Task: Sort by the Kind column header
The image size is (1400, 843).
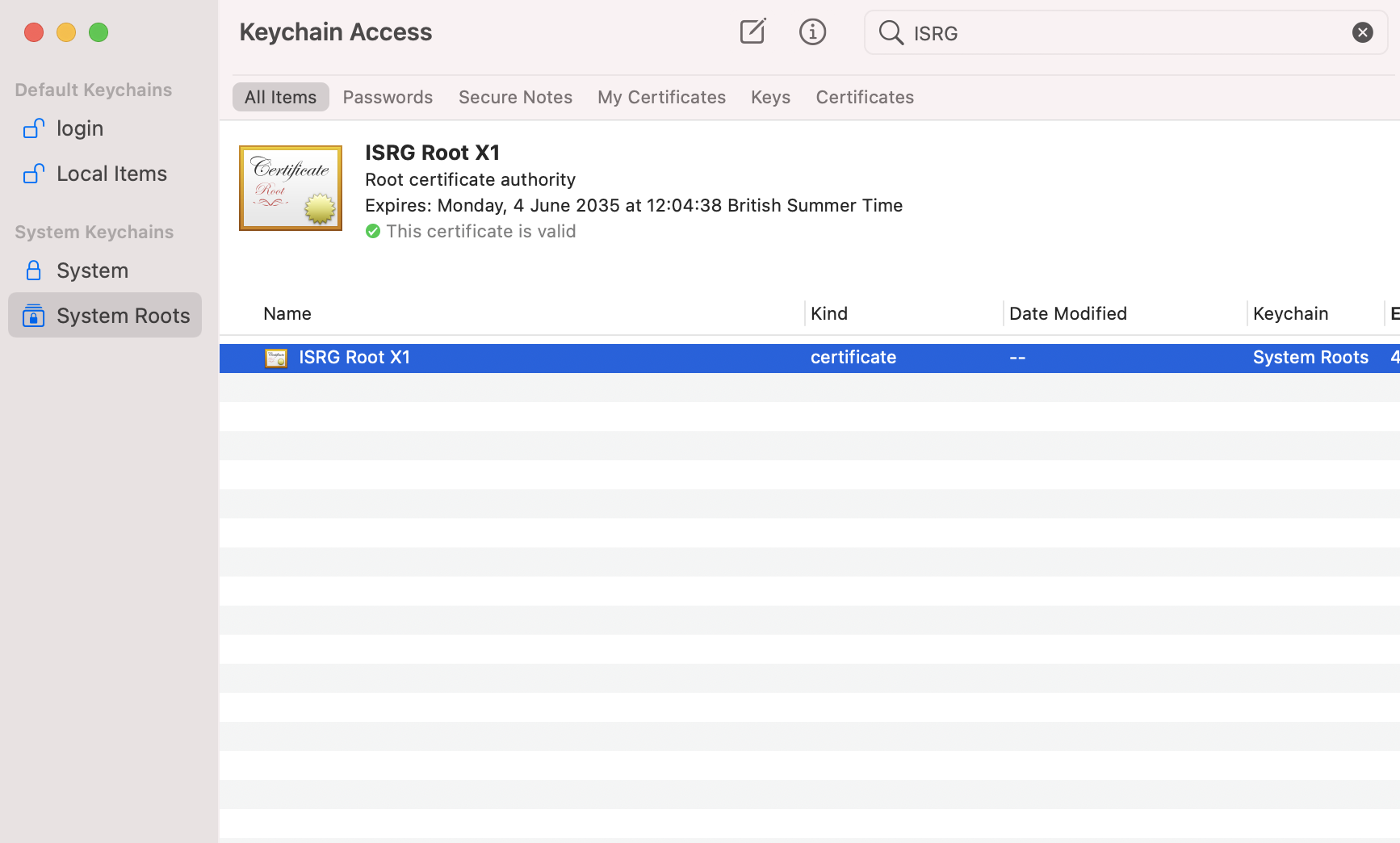Action: pyautogui.click(x=829, y=313)
